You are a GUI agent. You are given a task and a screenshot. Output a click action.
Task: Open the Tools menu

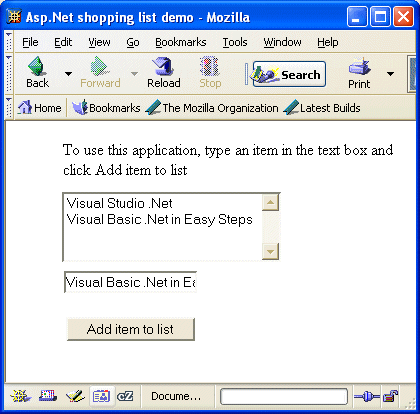pyautogui.click(x=235, y=42)
